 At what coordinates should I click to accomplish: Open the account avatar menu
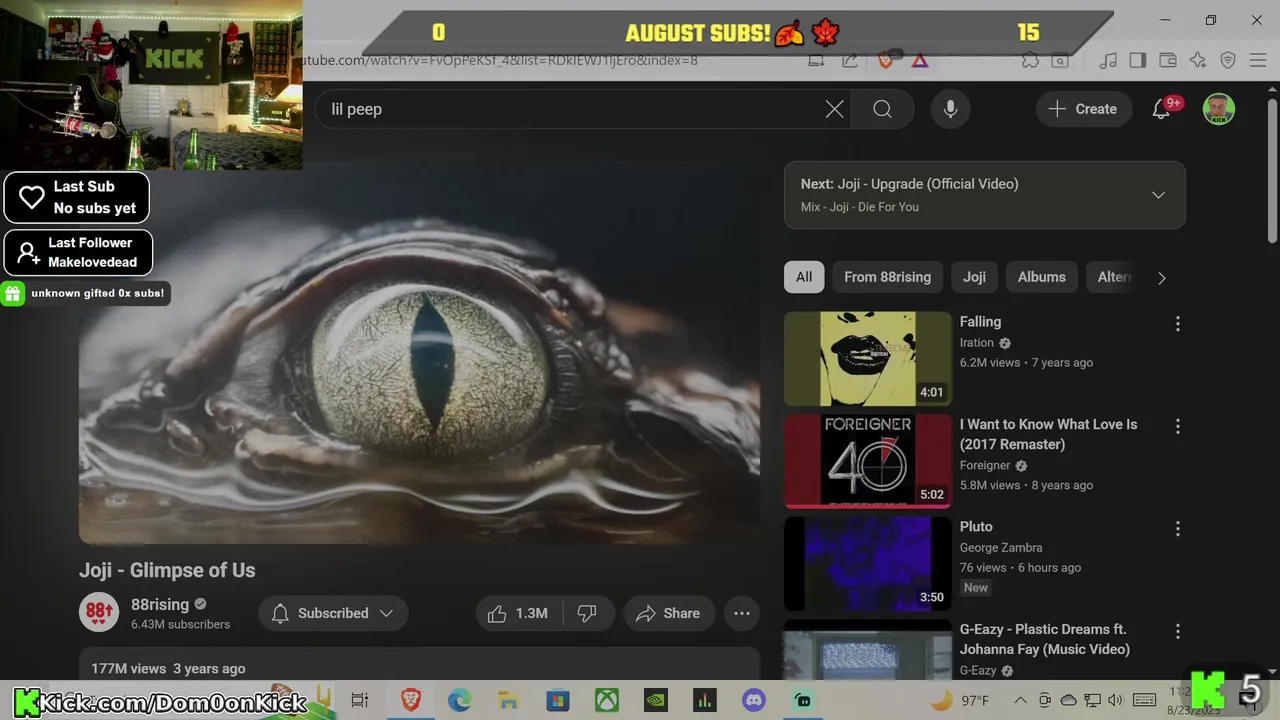pos(1218,109)
